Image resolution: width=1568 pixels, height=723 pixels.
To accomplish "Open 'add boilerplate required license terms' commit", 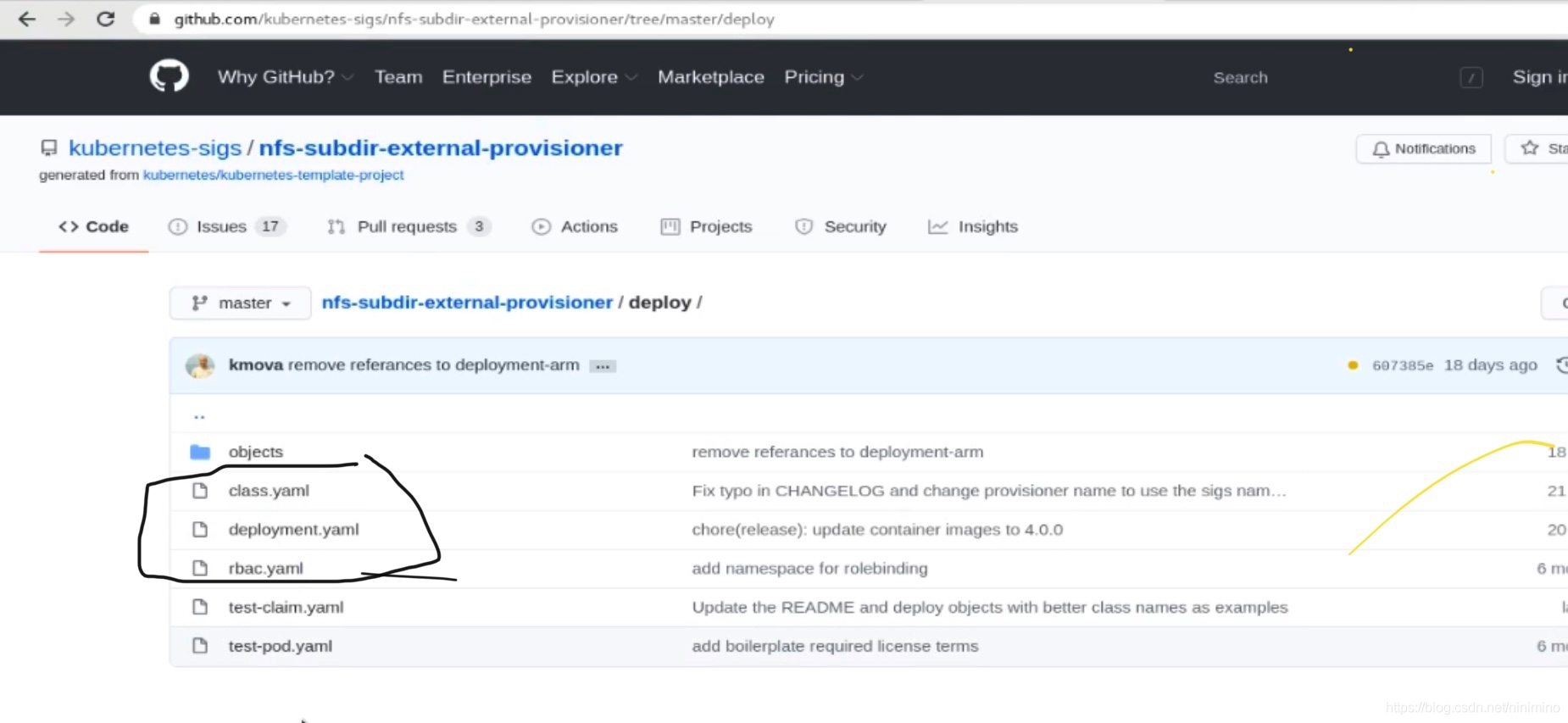I will click(835, 646).
